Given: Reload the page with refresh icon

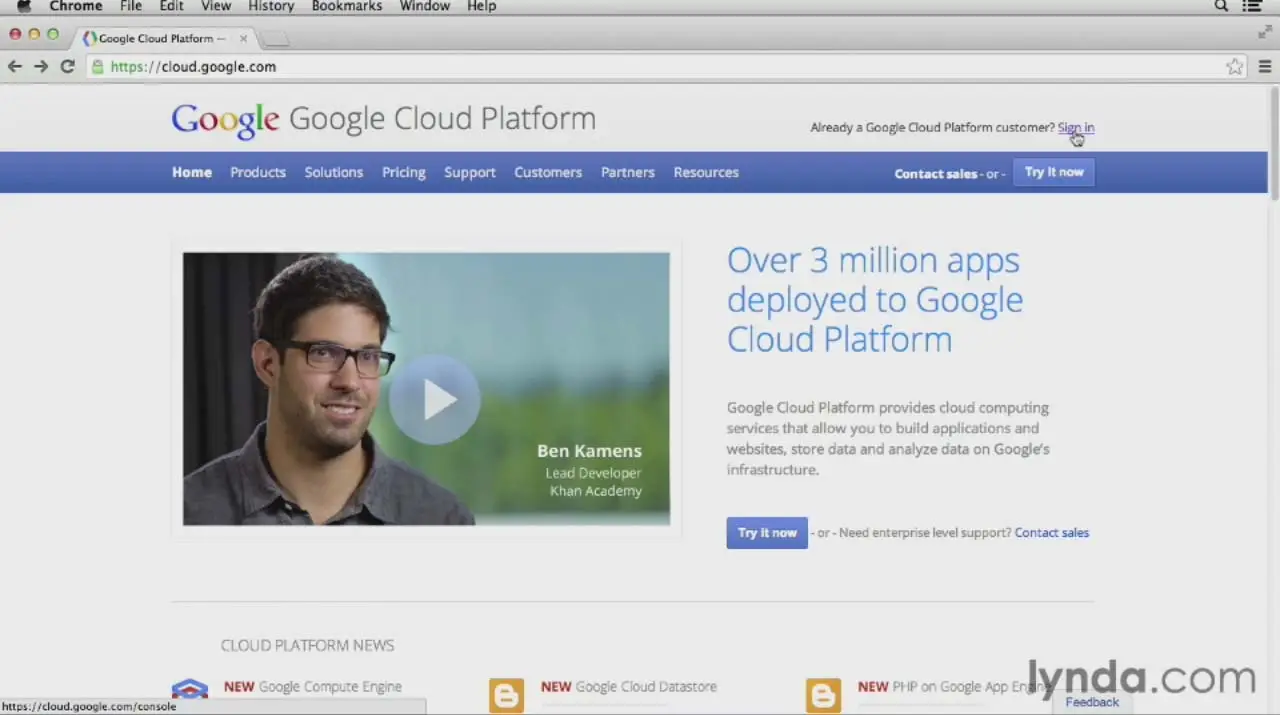Looking at the screenshot, I should (x=67, y=66).
